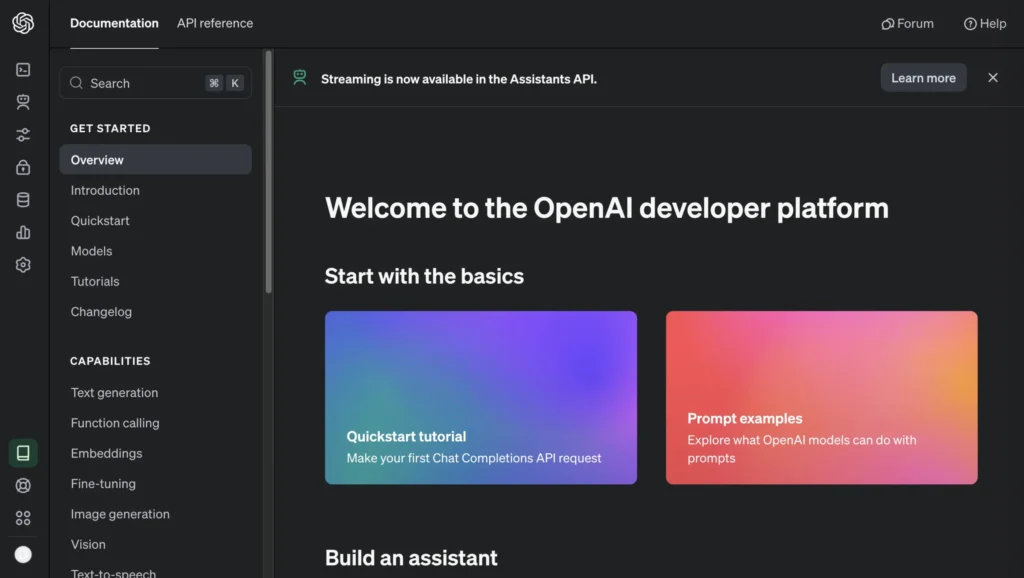The width and height of the screenshot is (1024, 578).
Task: Open the Assistants panel icon
Action: click(23, 101)
